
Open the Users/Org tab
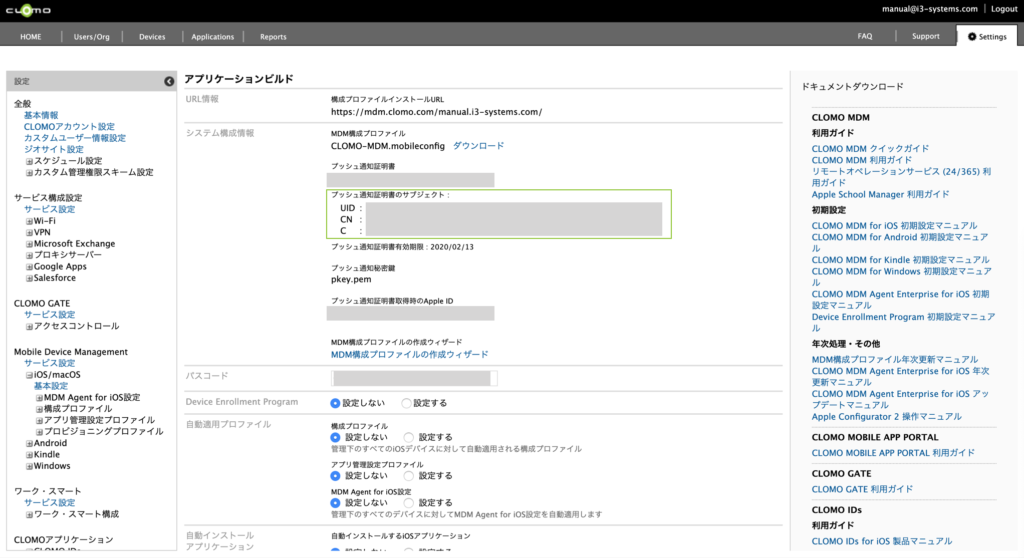pyautogui.click(x=91, y=37)
